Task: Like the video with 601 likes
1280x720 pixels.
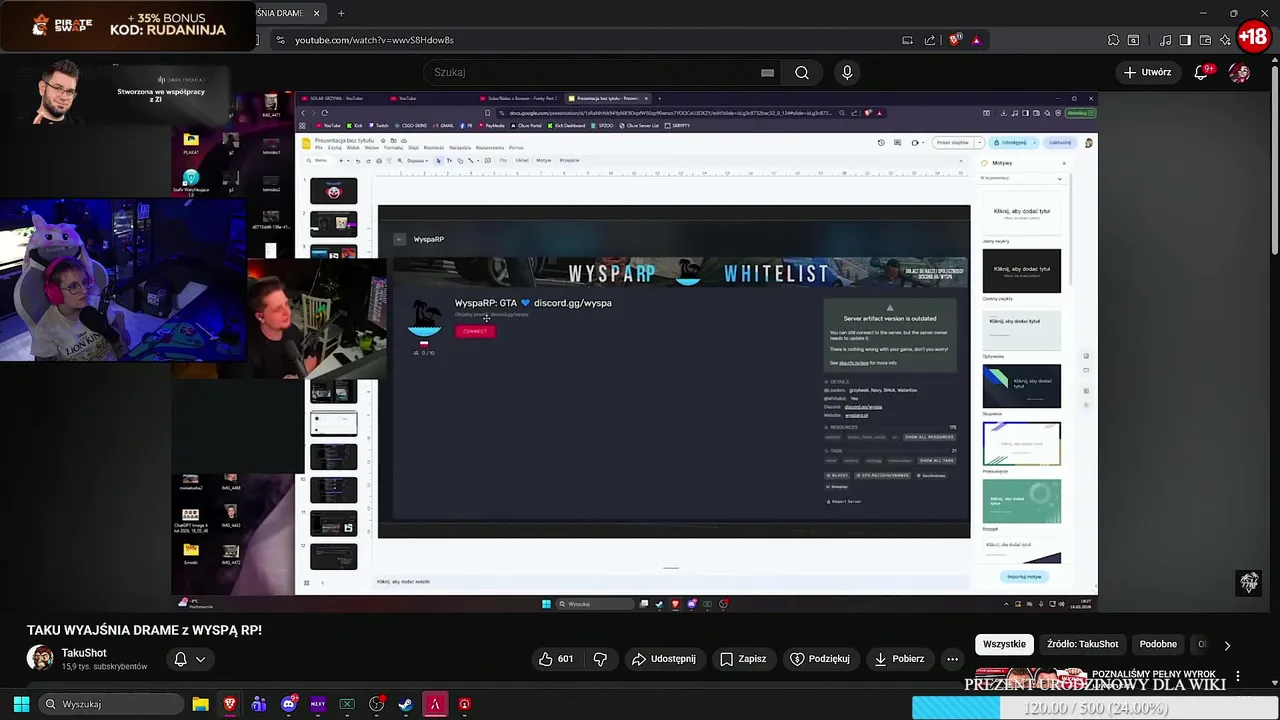Action: (556, 659)
